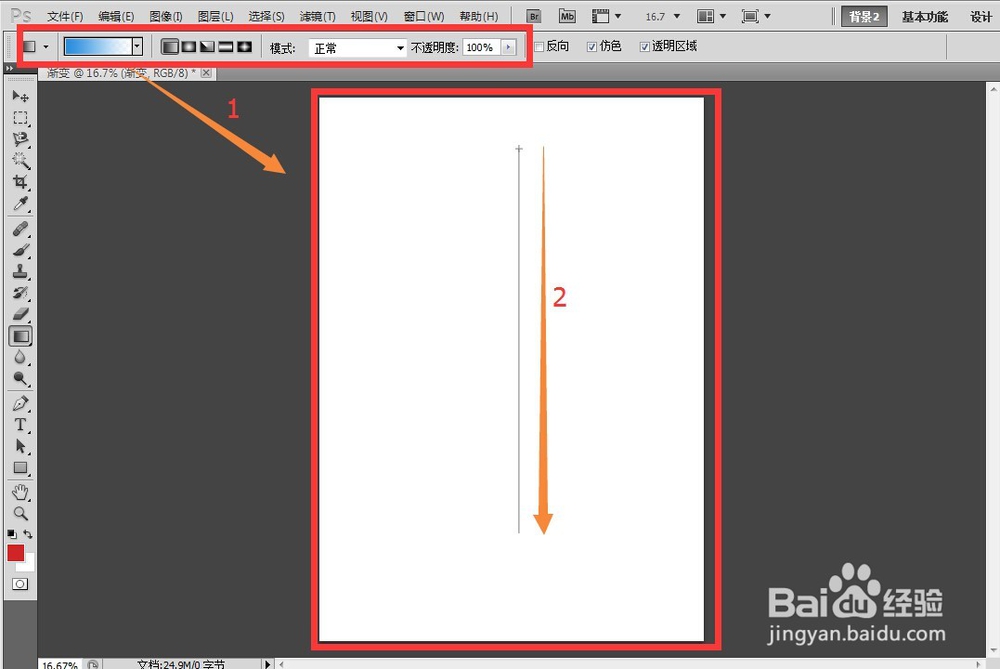Screen dimensions: 1000x669
Task: Select the Rectangular Marquee tool
Action: [x=20, y=118]
